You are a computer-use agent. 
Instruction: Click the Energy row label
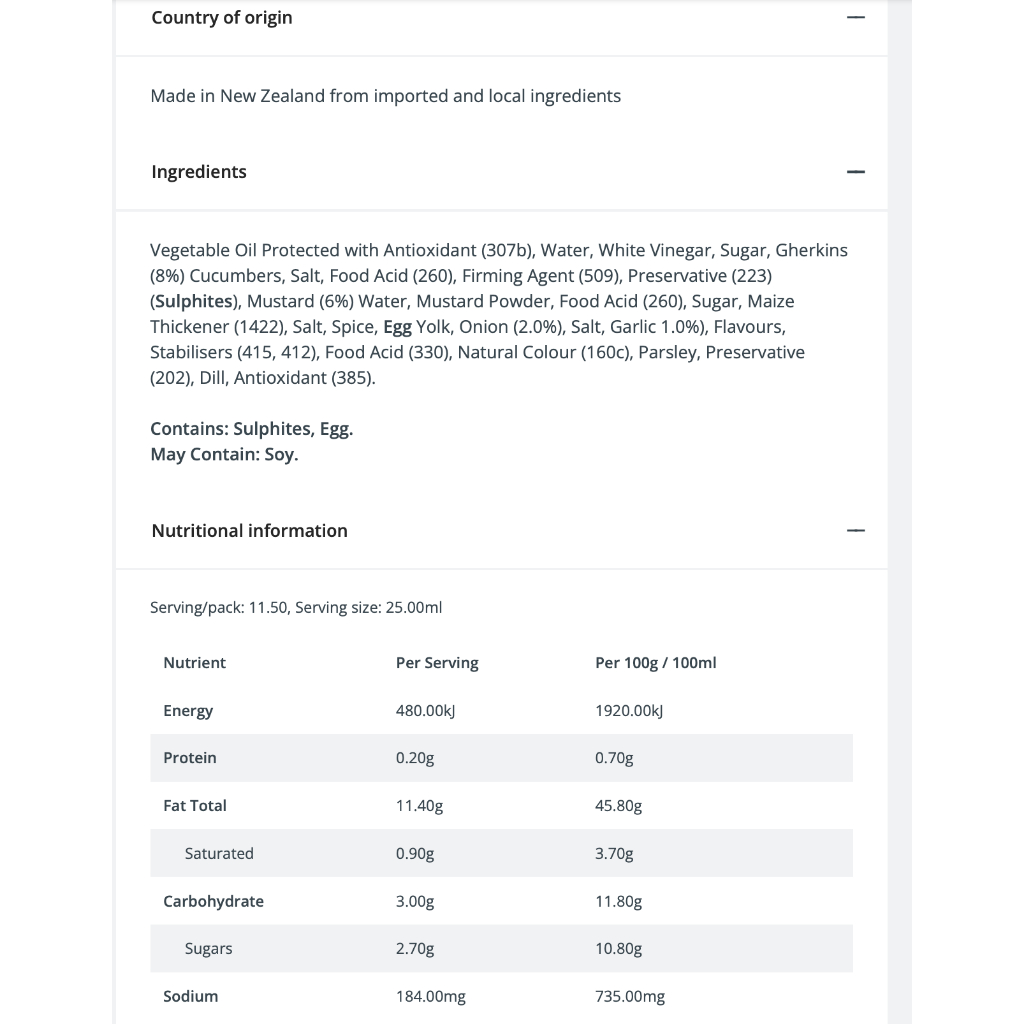[x=188, y=711]
